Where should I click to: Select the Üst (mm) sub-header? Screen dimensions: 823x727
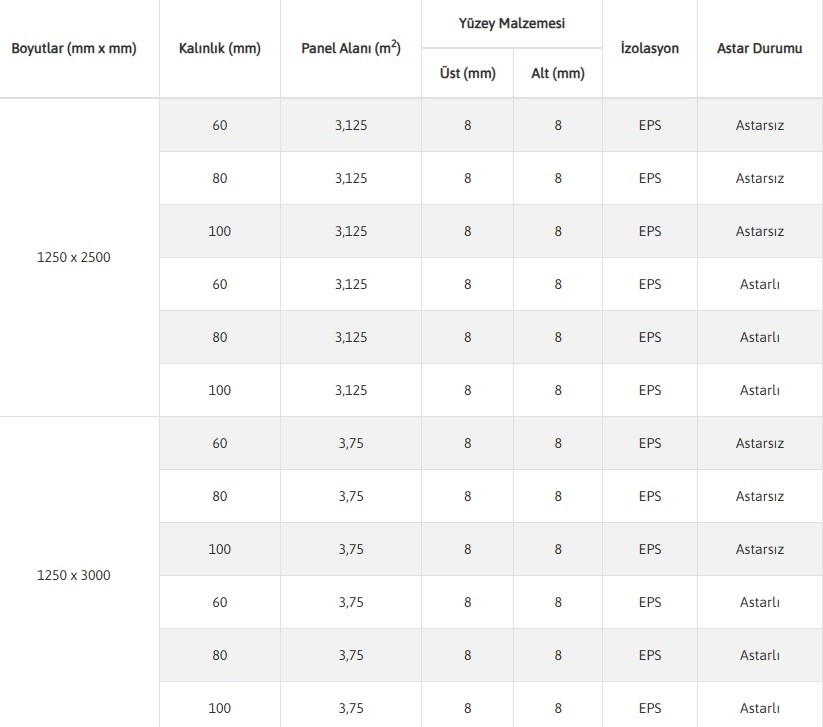pos(467,73)
